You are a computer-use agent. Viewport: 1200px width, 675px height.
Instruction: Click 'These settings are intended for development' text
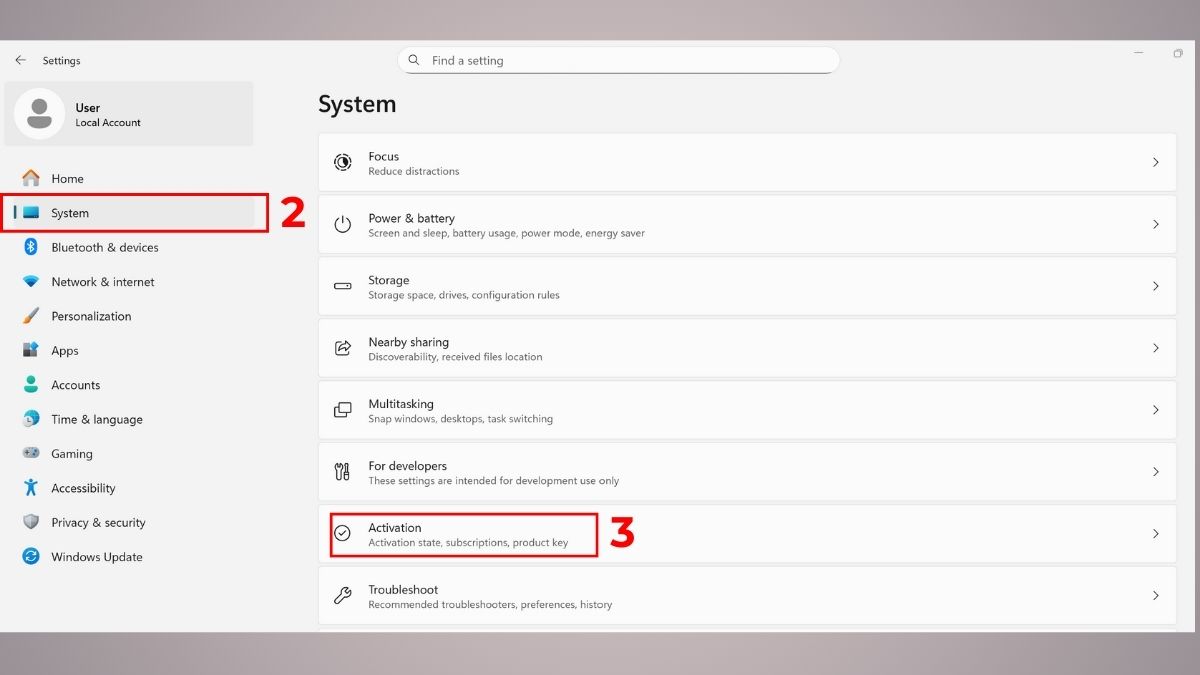point(493,481)
